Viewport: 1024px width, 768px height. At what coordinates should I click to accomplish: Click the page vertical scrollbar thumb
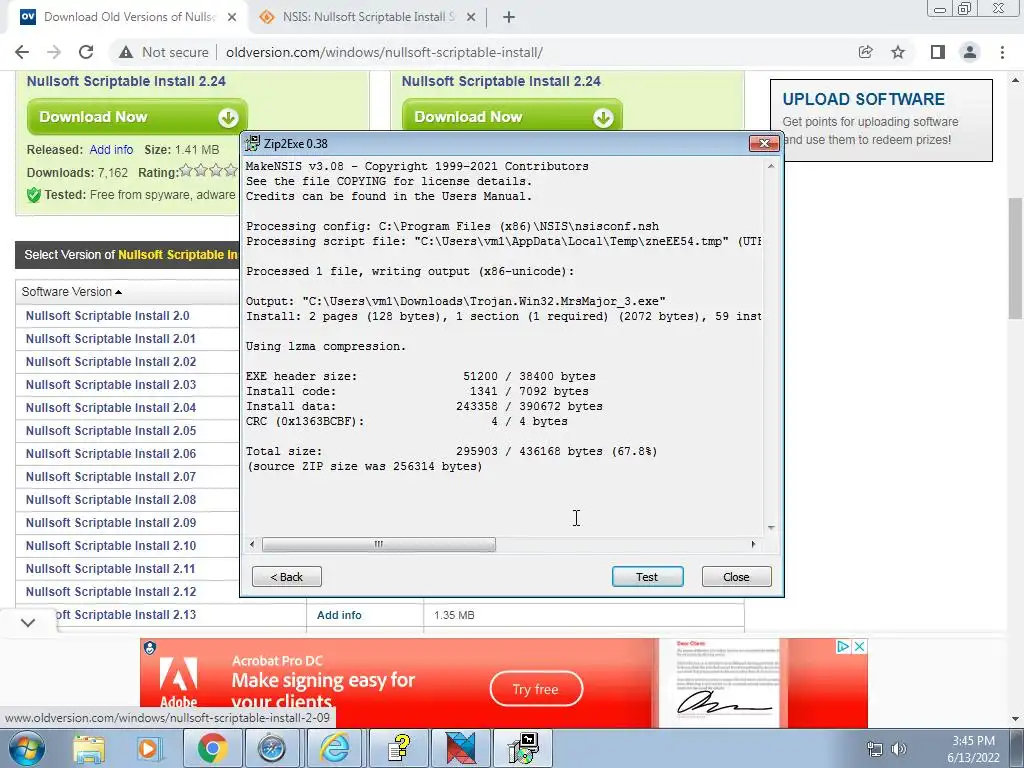pos(1016,258)
